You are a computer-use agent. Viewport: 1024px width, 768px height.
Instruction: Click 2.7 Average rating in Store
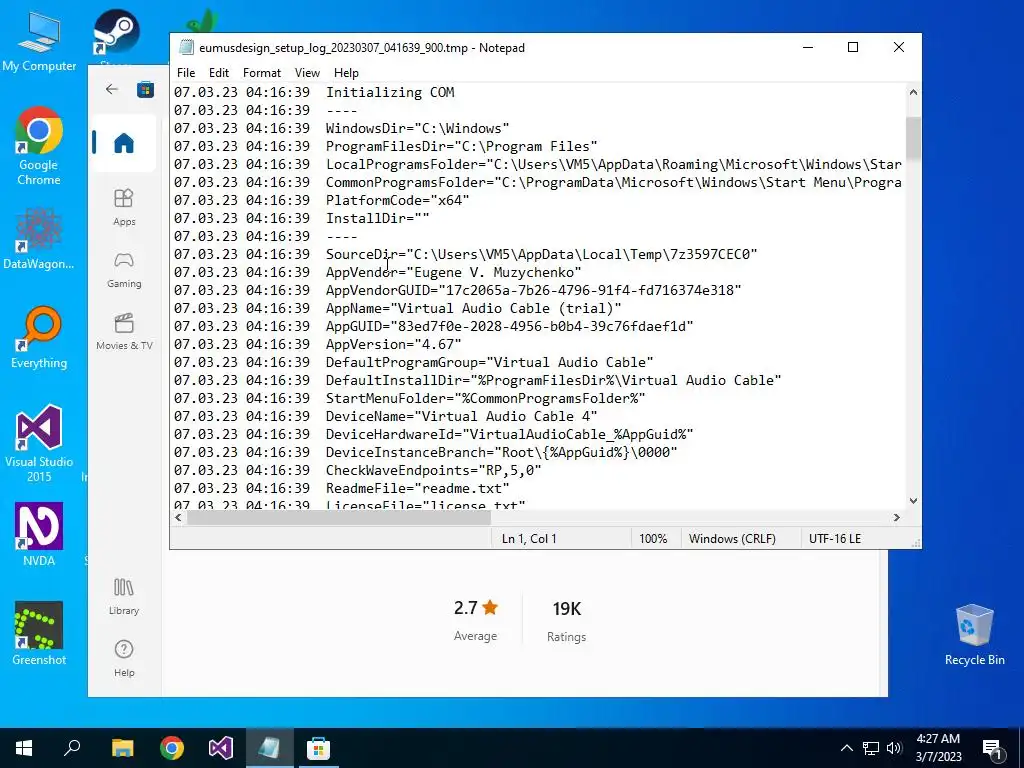pos(475,620)
